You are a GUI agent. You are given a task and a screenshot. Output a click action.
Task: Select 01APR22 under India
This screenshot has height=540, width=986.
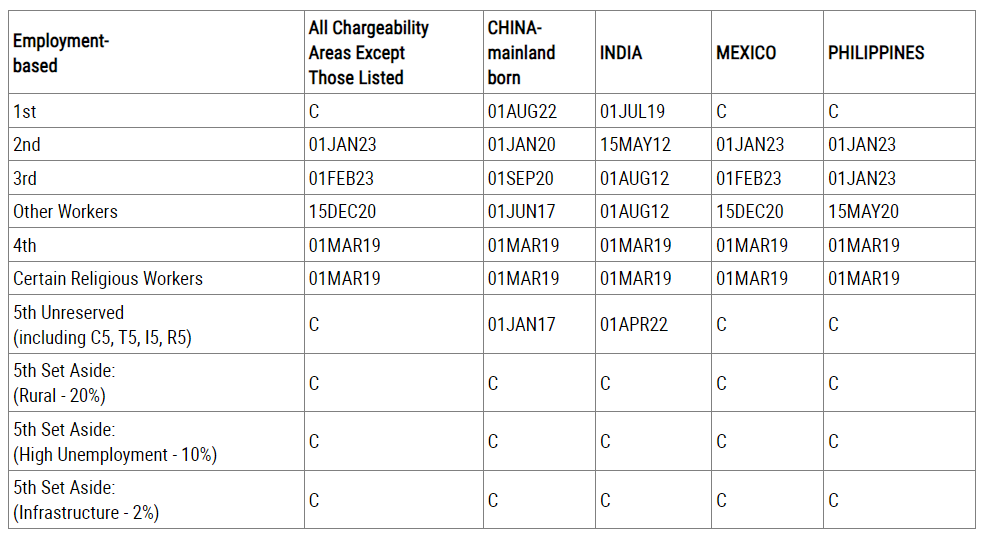(634, 324)
